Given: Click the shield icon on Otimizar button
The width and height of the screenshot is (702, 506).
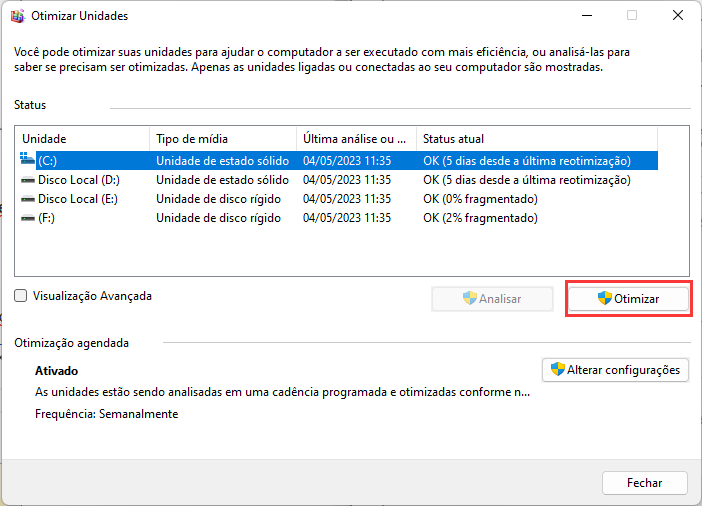Looking at the screenshot, I should 604,298.
